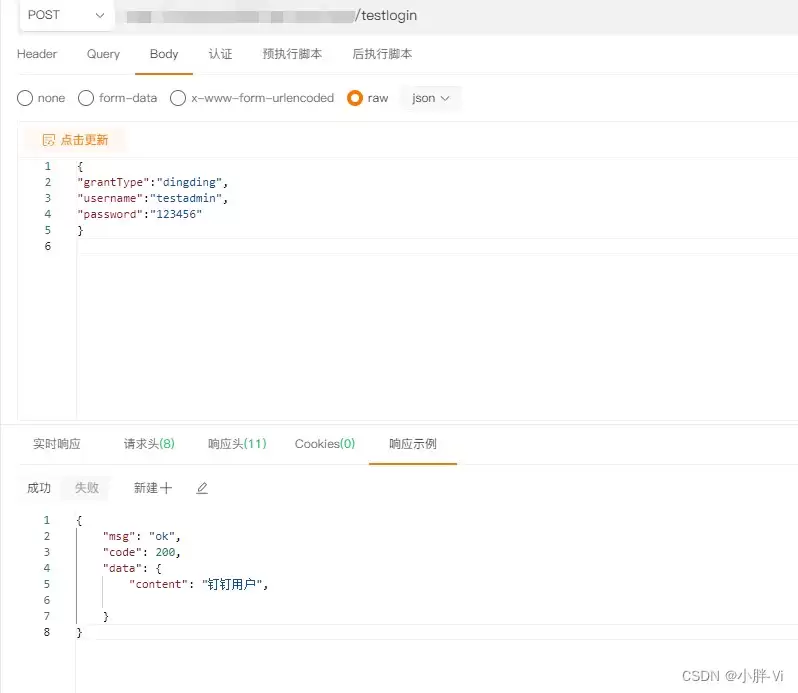Open the POST request method dropdown

coord(66,15)
